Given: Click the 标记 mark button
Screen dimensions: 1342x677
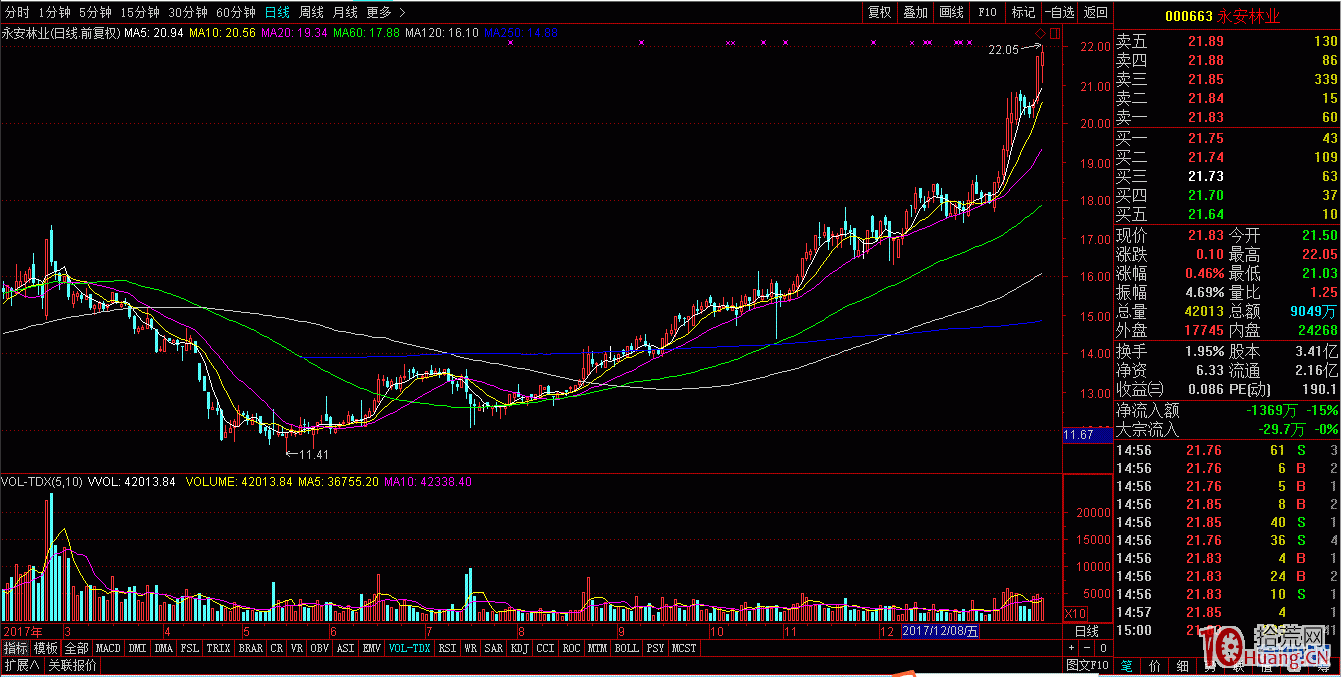Looking at the screenshot, I should pos(1023,13).
